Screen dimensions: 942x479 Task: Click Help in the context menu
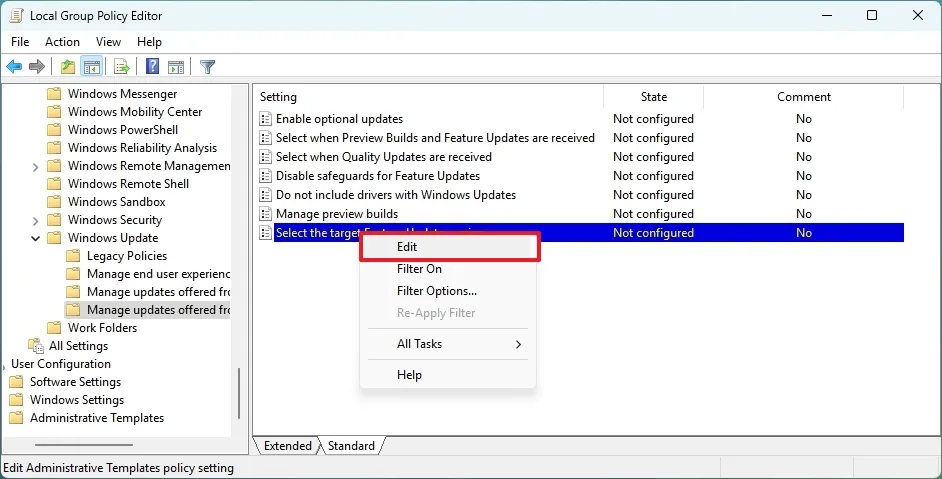click(448, 375)
